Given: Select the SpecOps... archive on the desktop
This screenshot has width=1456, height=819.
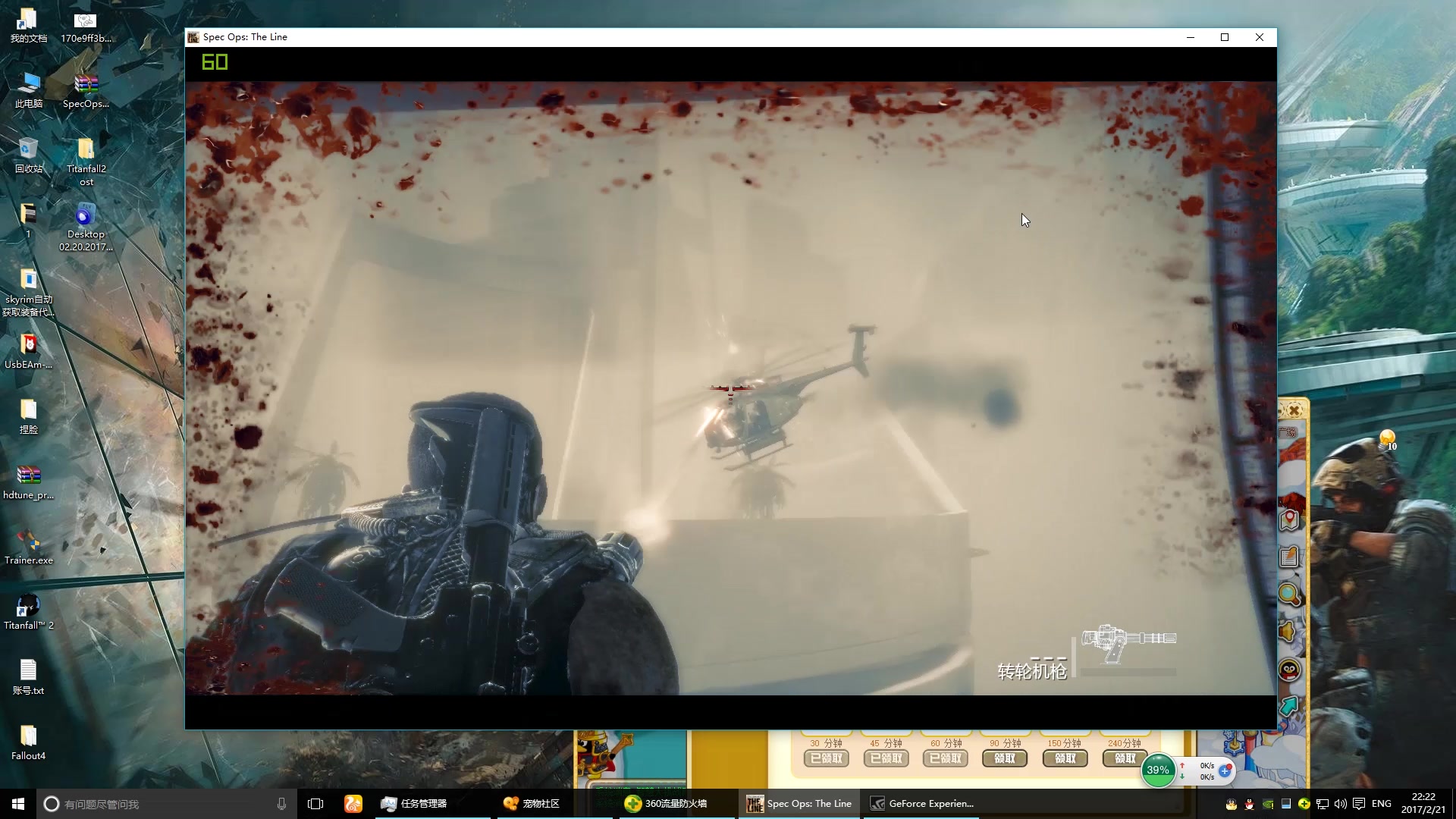Looking at the screenshot, I should coord(86,90).
